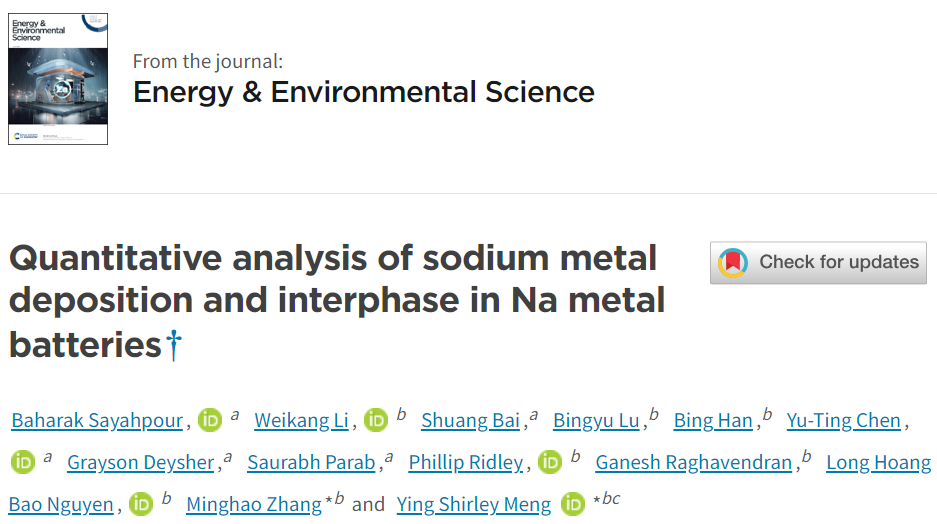Viewport: 937px width, 524px height.
Task: Open author link Grayson Deysher
Action: (x=140, y=463)
